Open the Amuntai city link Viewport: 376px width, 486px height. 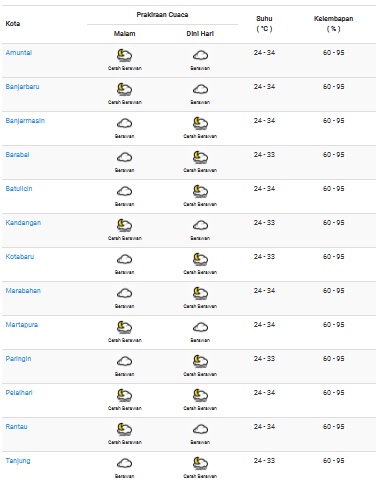click(19, 53)
